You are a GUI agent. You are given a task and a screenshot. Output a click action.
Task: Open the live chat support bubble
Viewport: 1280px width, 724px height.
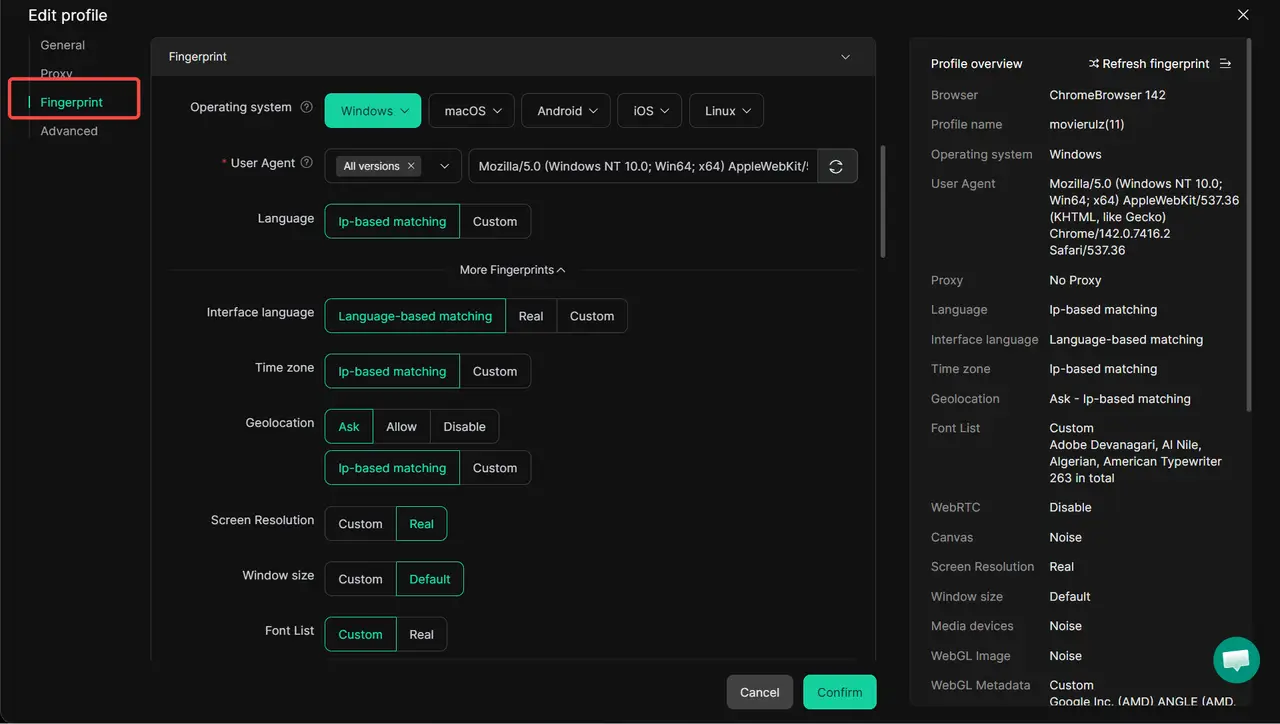pyautogui.click(x=1236, y=660)
